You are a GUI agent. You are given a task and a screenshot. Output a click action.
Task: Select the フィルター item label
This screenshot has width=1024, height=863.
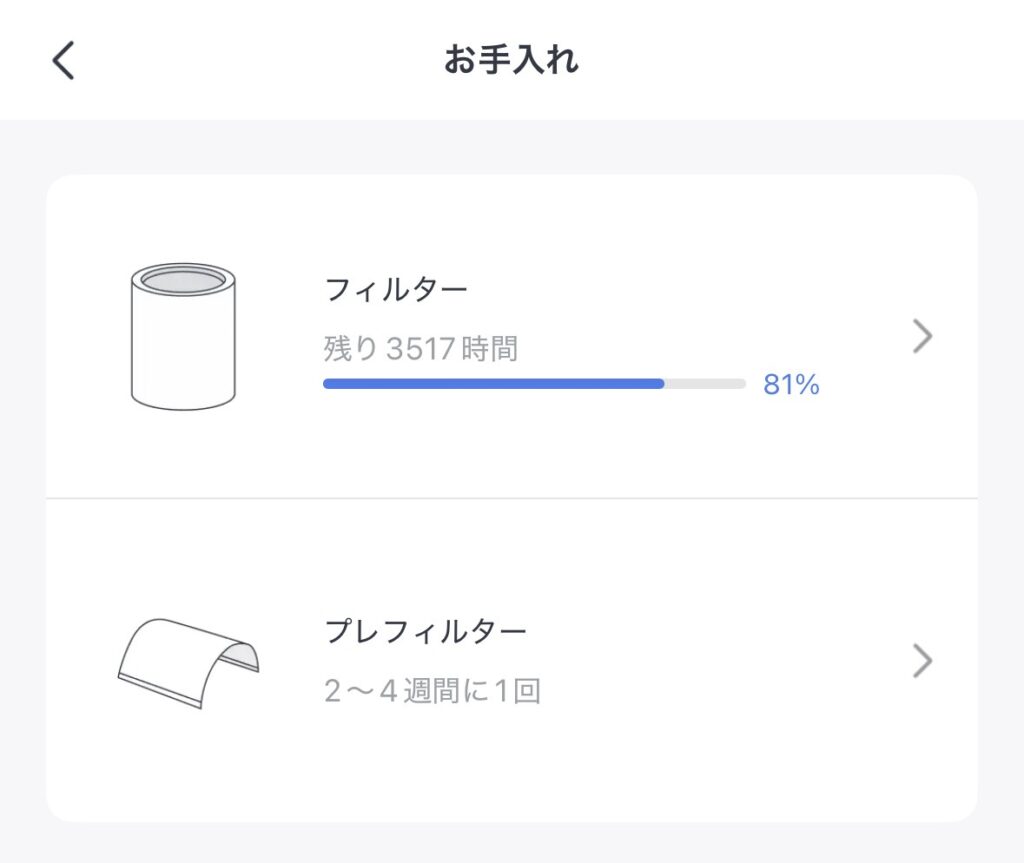click(396, 291)
